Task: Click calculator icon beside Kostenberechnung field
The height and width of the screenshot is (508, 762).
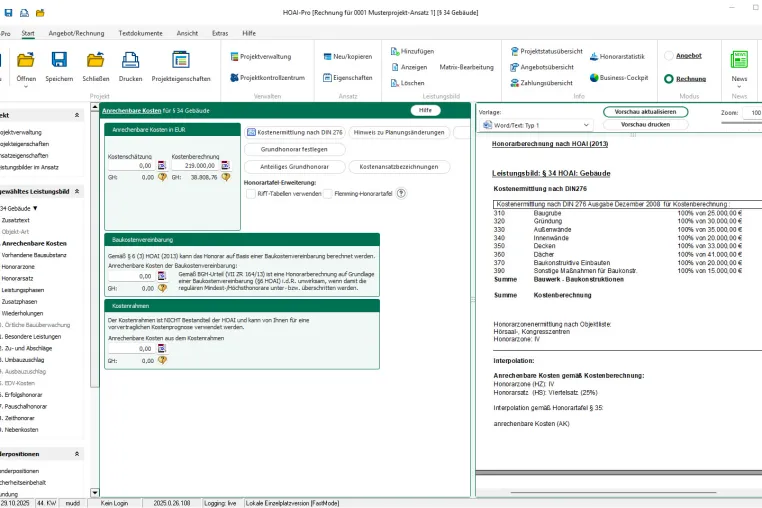Action: pyautogui.click(x=225, y=166)
